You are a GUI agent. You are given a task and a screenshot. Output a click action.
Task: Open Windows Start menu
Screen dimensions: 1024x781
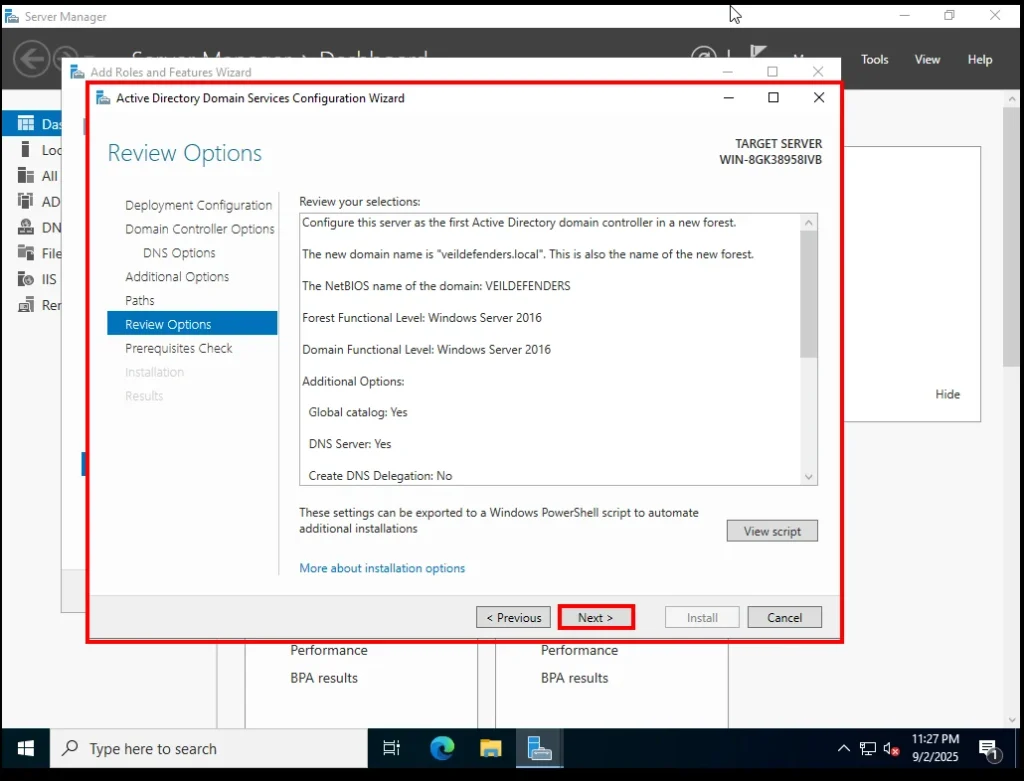click(x=25, y=748)
